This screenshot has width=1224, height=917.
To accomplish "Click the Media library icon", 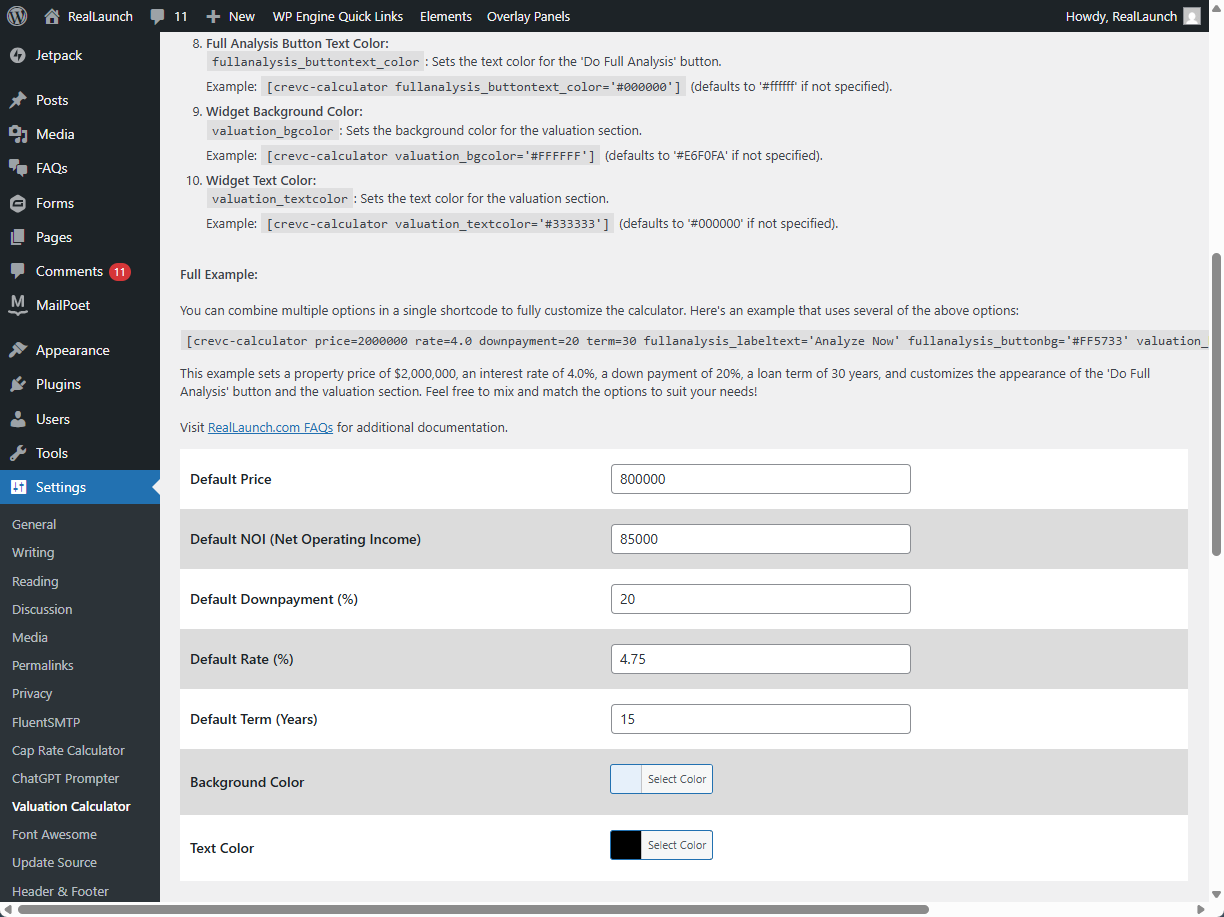I will [x=18, y=134].
